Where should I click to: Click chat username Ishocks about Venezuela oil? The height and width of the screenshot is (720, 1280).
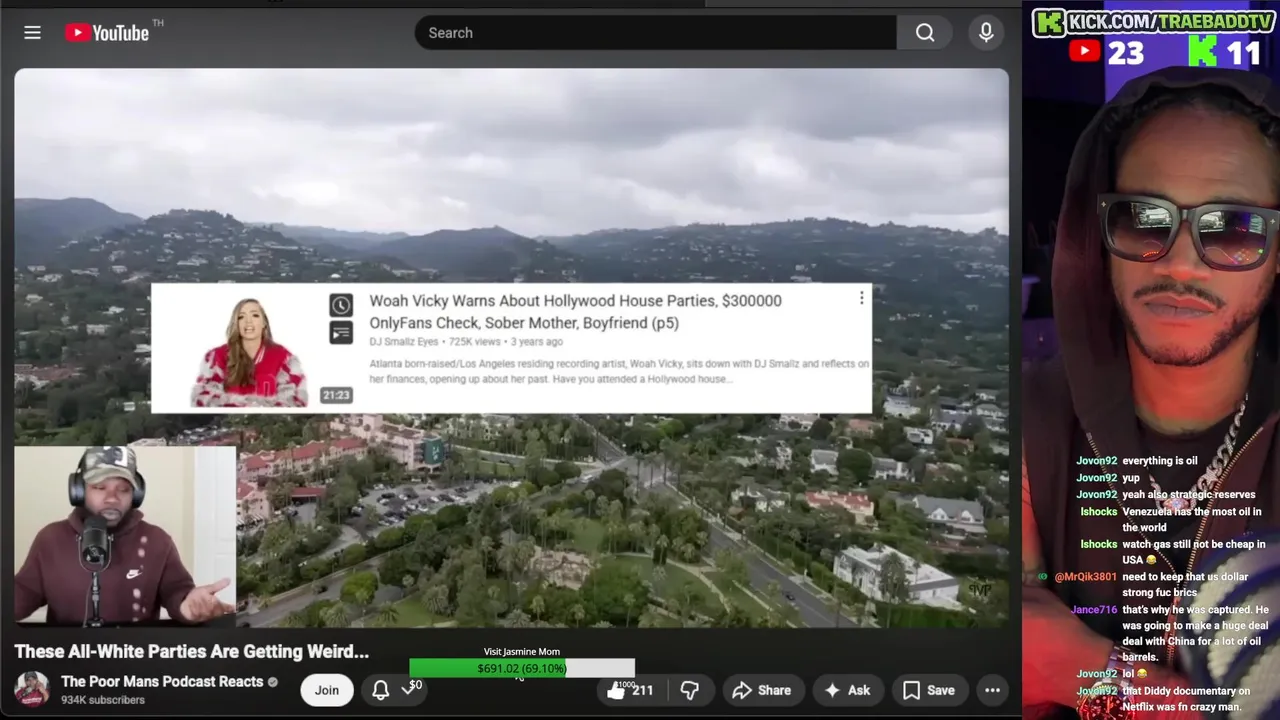1098,512
